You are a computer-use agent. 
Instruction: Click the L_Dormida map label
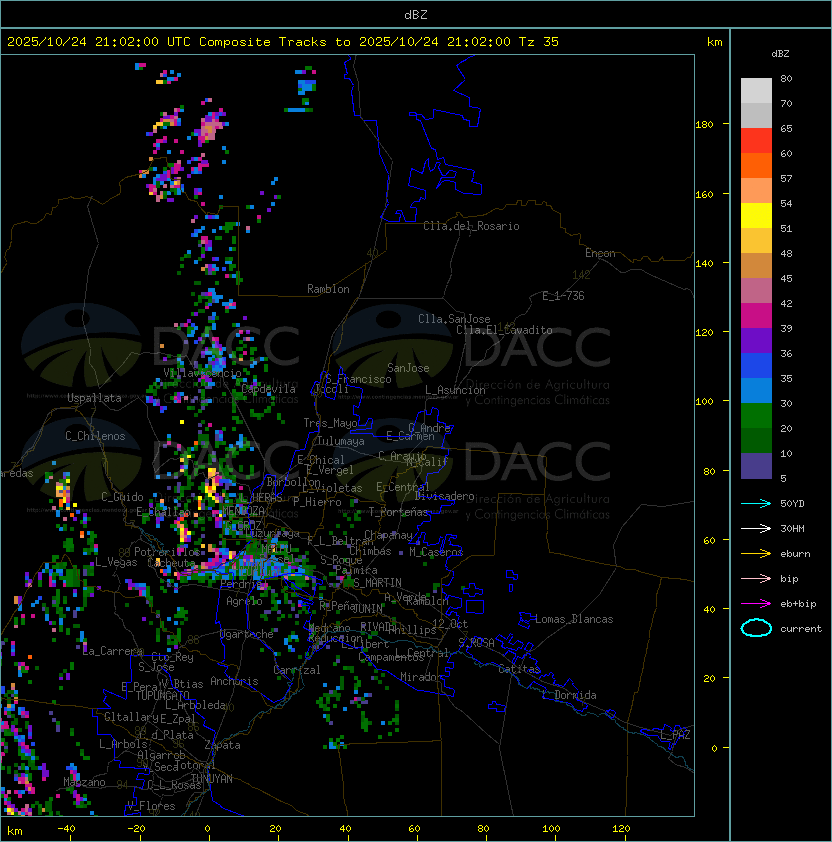(569, 695)
